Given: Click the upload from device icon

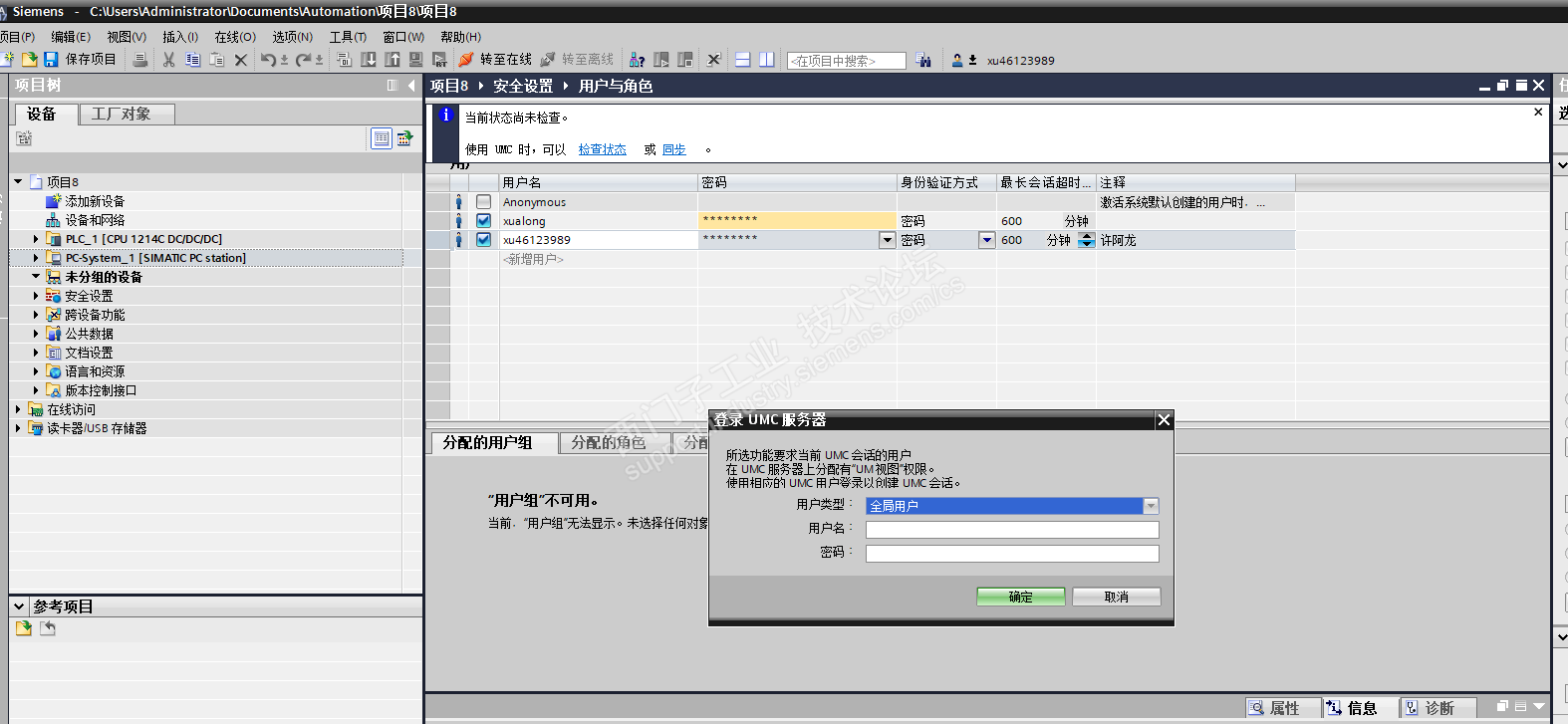Looking at the screenshot, I should [392, 60].
